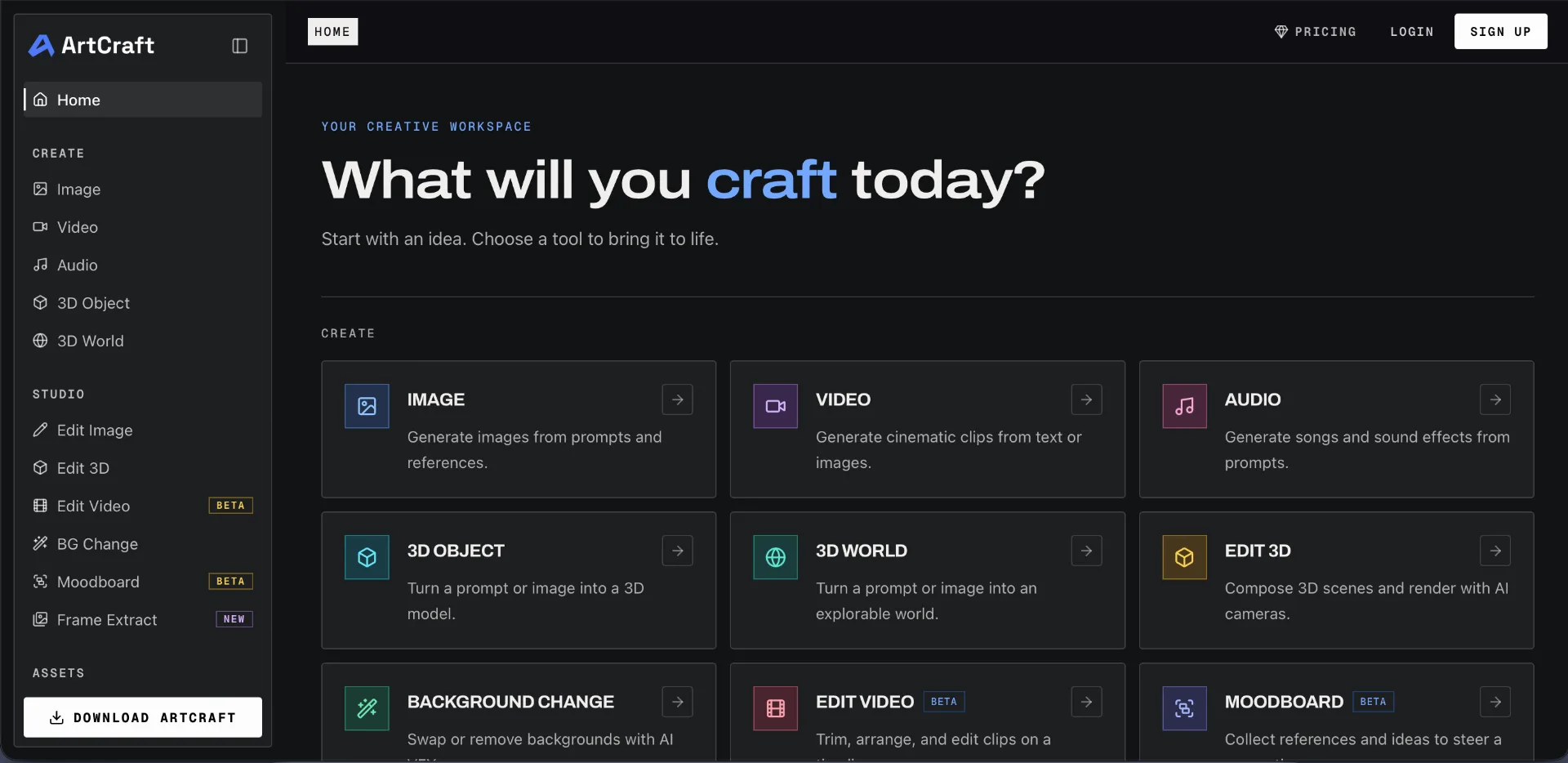Viewport: 1568px width, 763px height.
Task: Click the arrow on the Background Change card
Action: [678, 702]
